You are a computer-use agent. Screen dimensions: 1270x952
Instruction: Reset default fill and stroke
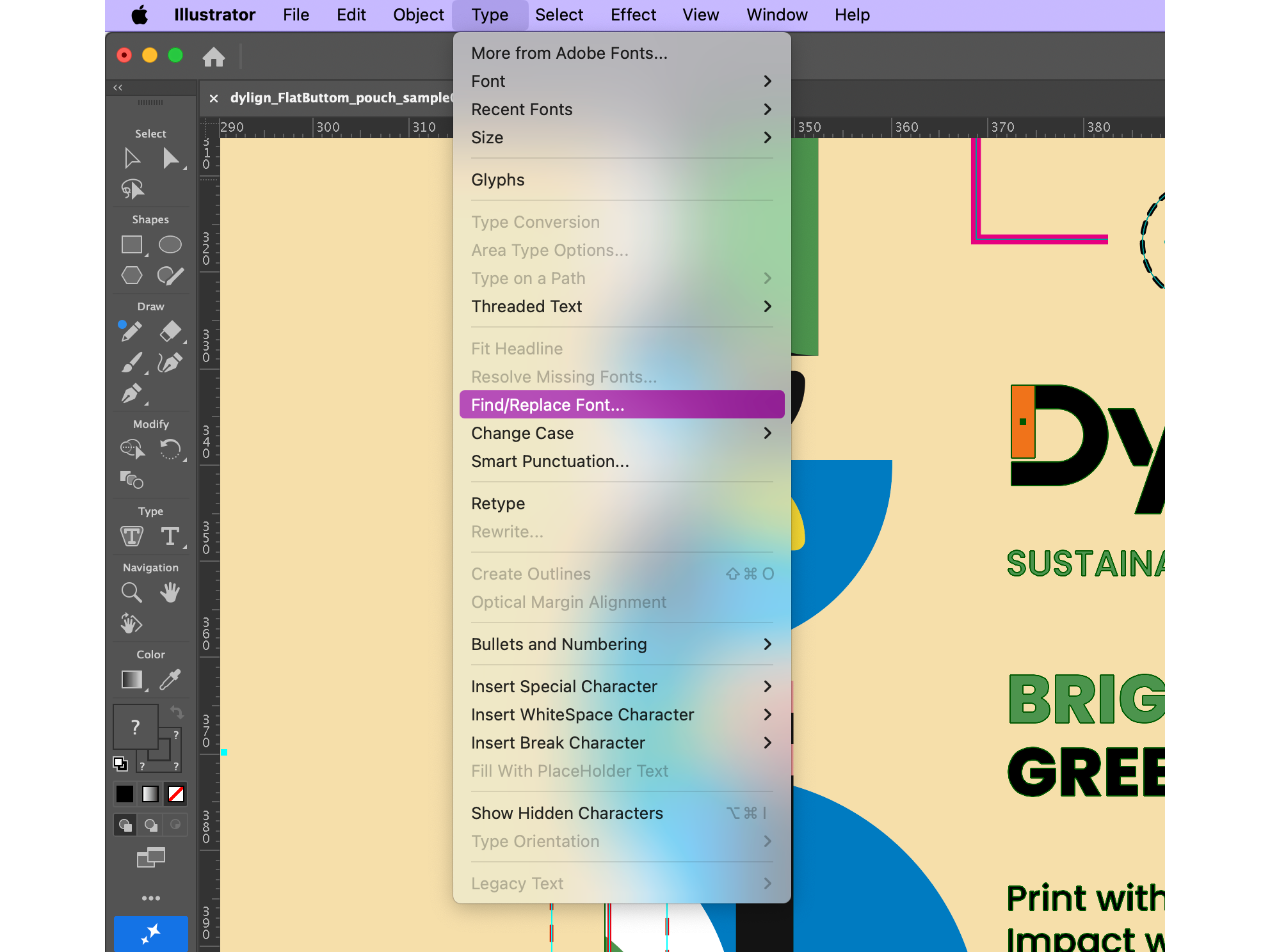click(x=120, y=763)
